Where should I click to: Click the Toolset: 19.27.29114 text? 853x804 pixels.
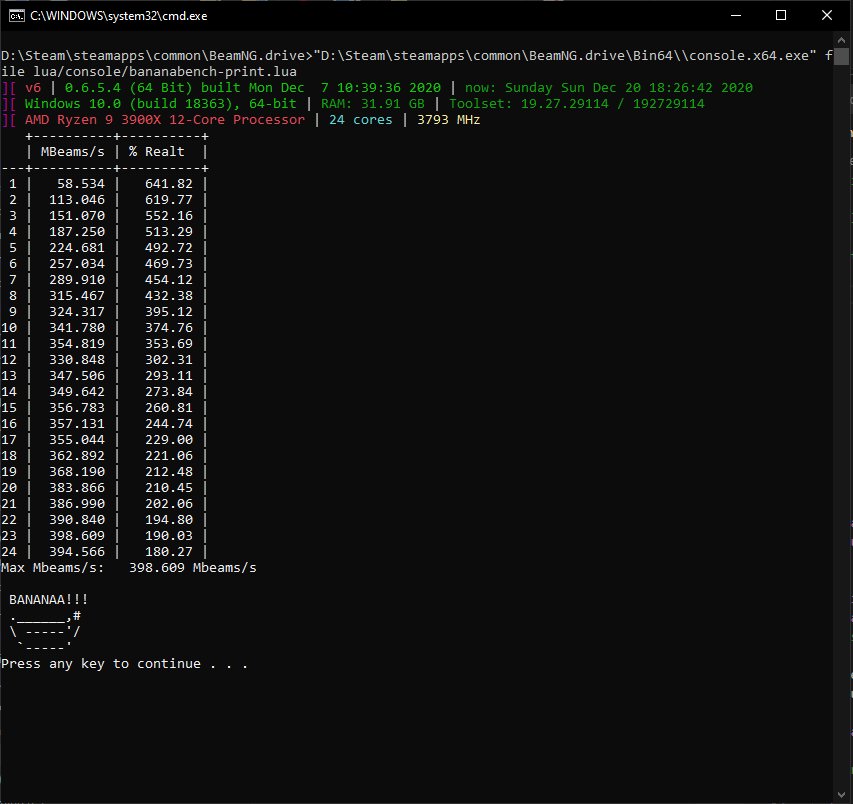[x=529, y=104]
